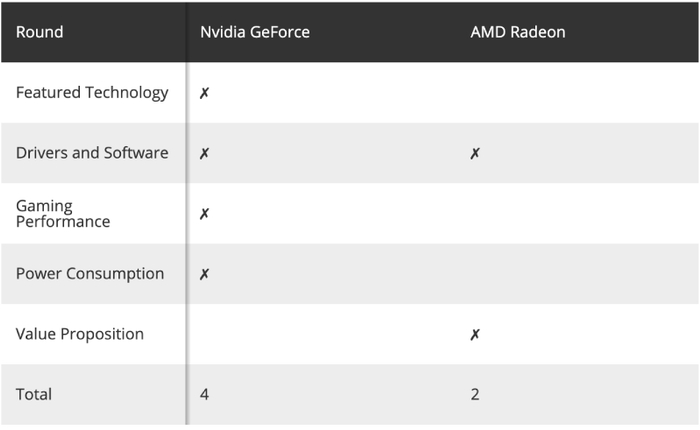Select the AMD Radeon column header
The height and width of the screenshot is (430, 700).
coord(518,32)
